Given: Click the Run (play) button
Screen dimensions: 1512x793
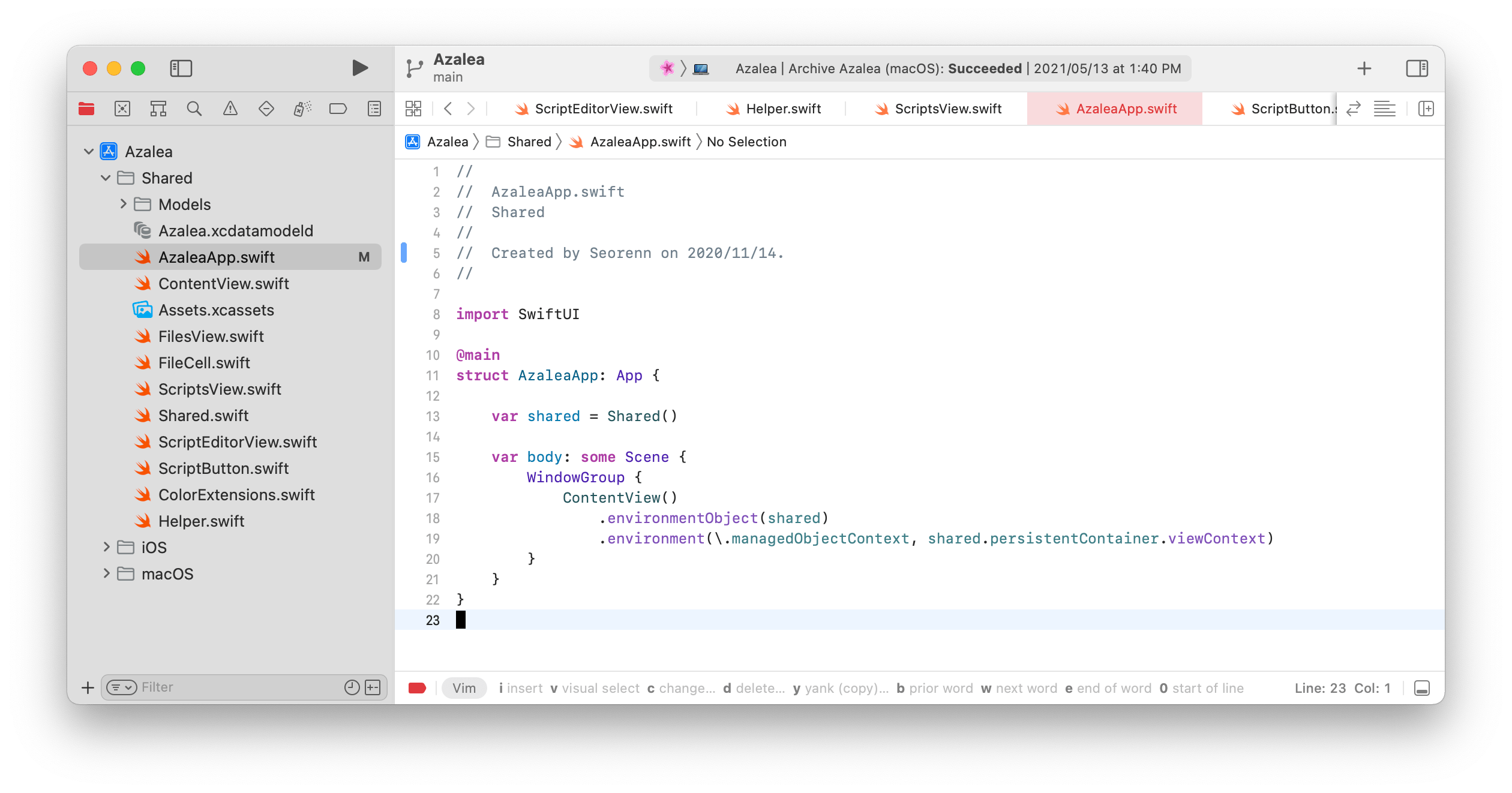Looking at the screenshot, I should pyautogui.click(x=359, y=68).
